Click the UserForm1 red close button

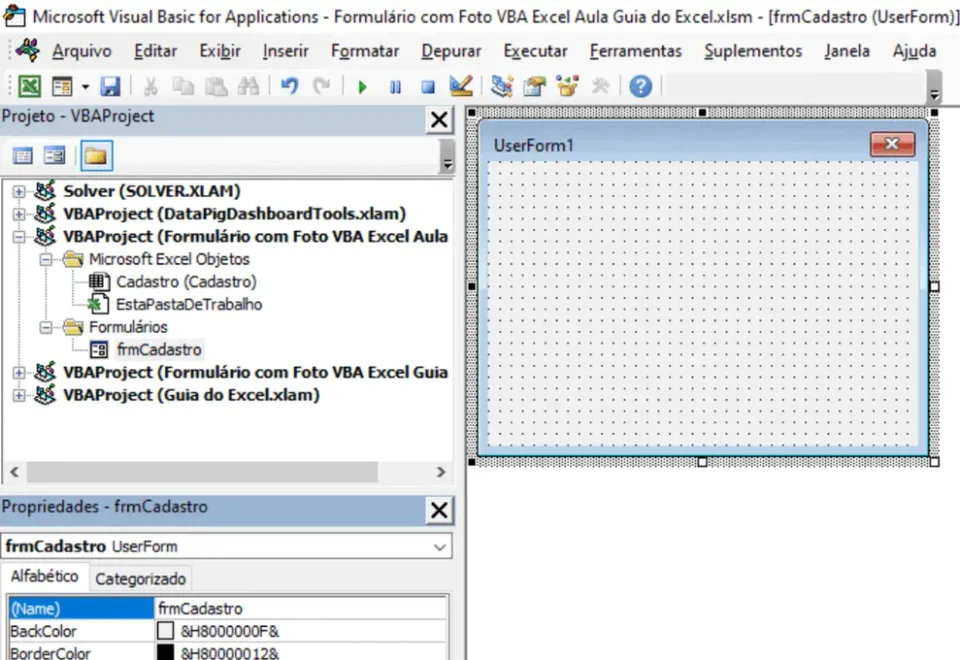pos(892,144)
